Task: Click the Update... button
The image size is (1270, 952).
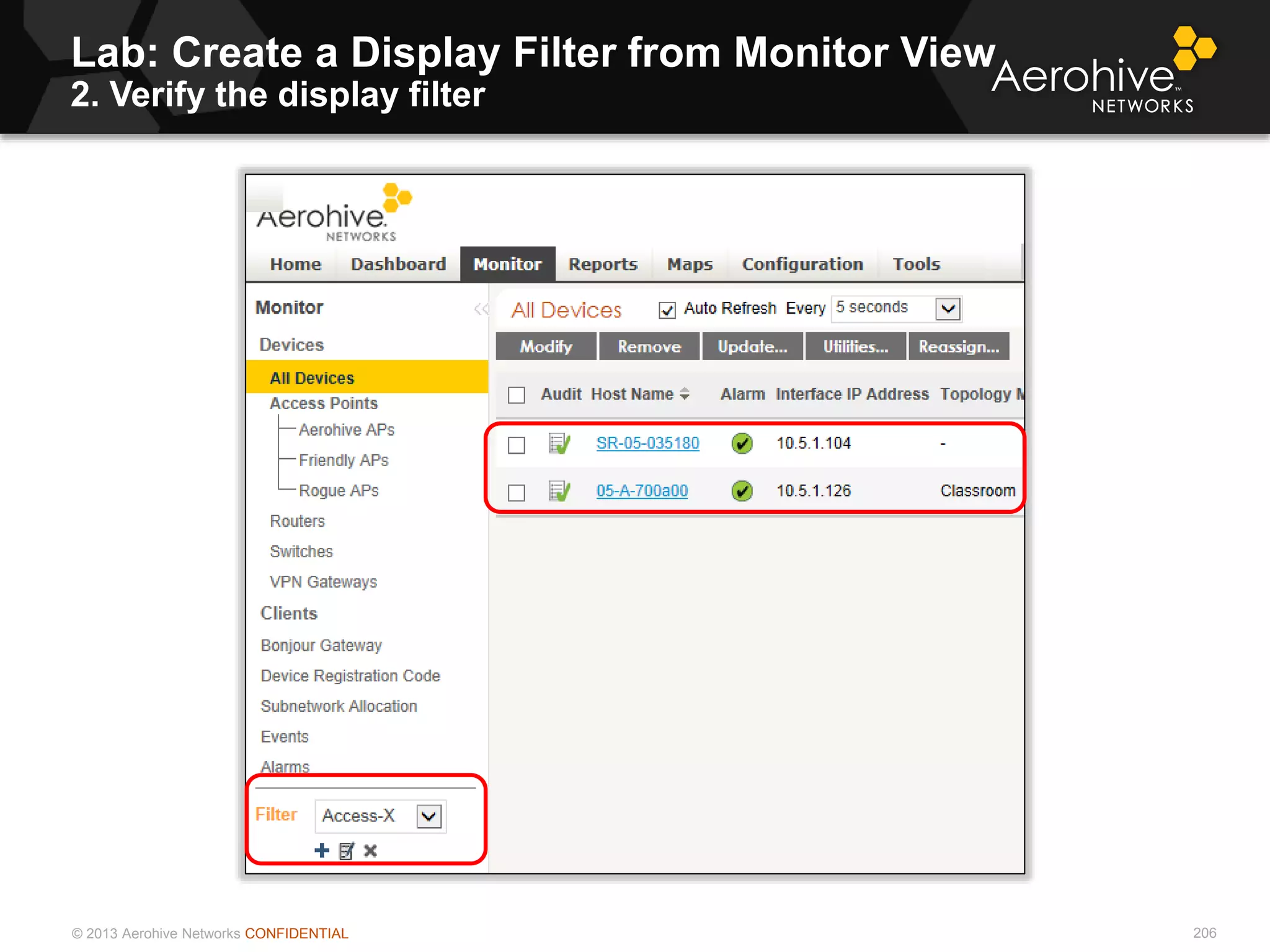Action: pyautogui.click(x=753, y=346)
